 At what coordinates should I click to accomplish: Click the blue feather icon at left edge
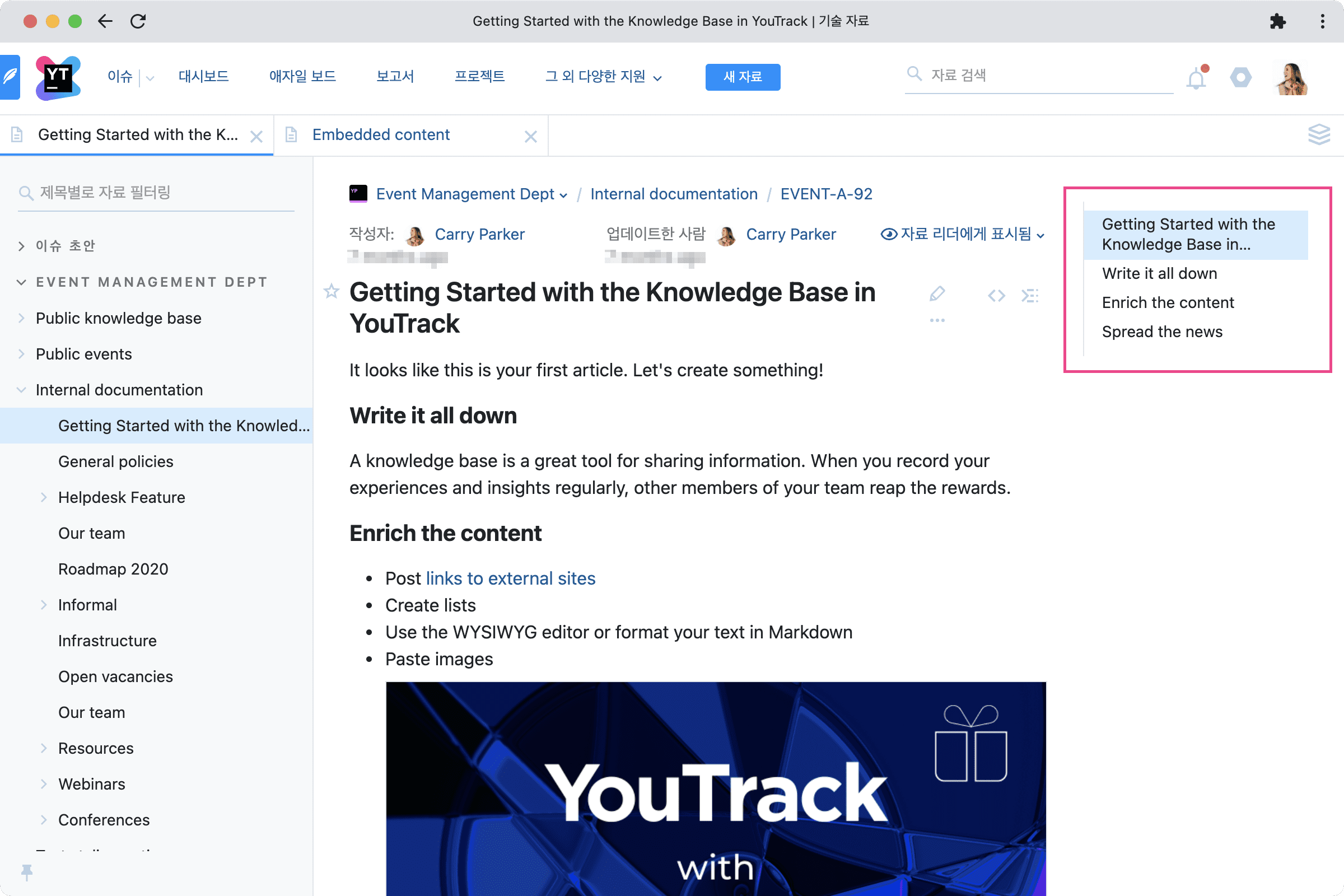pos(10,77)
